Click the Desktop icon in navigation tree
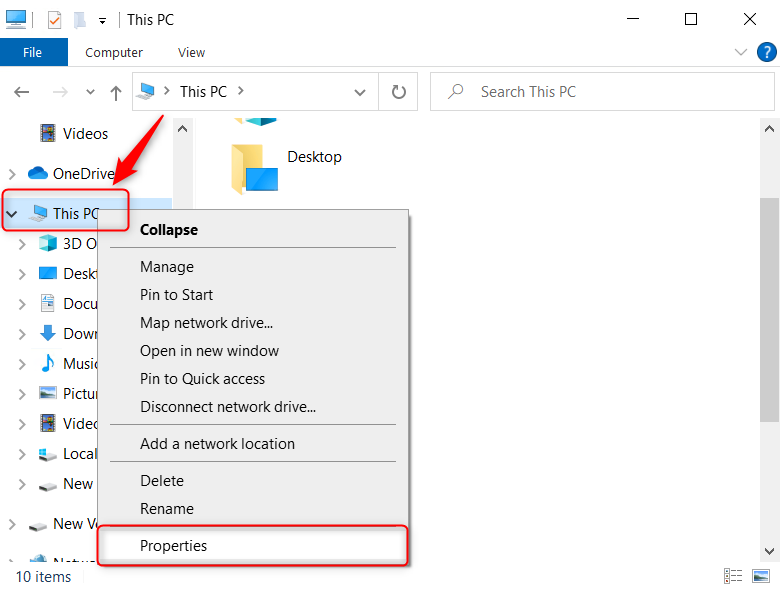Image resolution: width=780 pixels, height=592 pixels. [x=48, y=274]
